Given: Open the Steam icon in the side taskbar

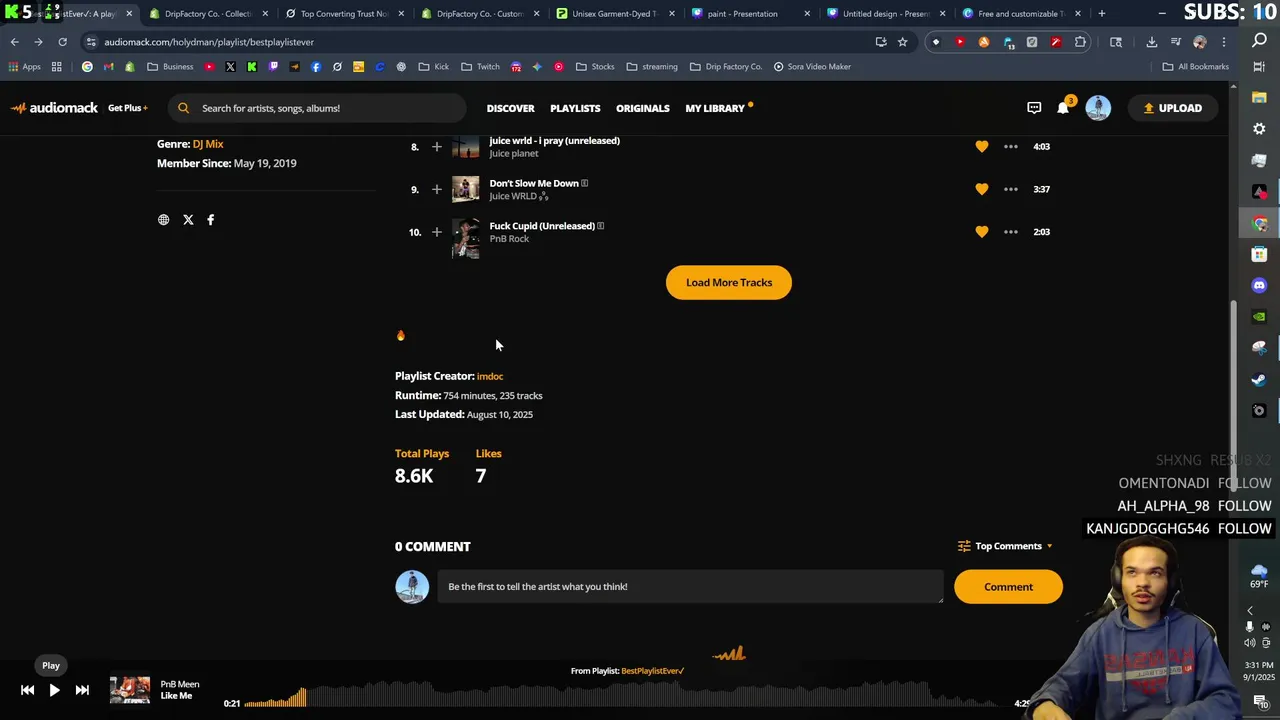Looking at the screenshot, I should pyautogui.click(x=1259, y=380).
